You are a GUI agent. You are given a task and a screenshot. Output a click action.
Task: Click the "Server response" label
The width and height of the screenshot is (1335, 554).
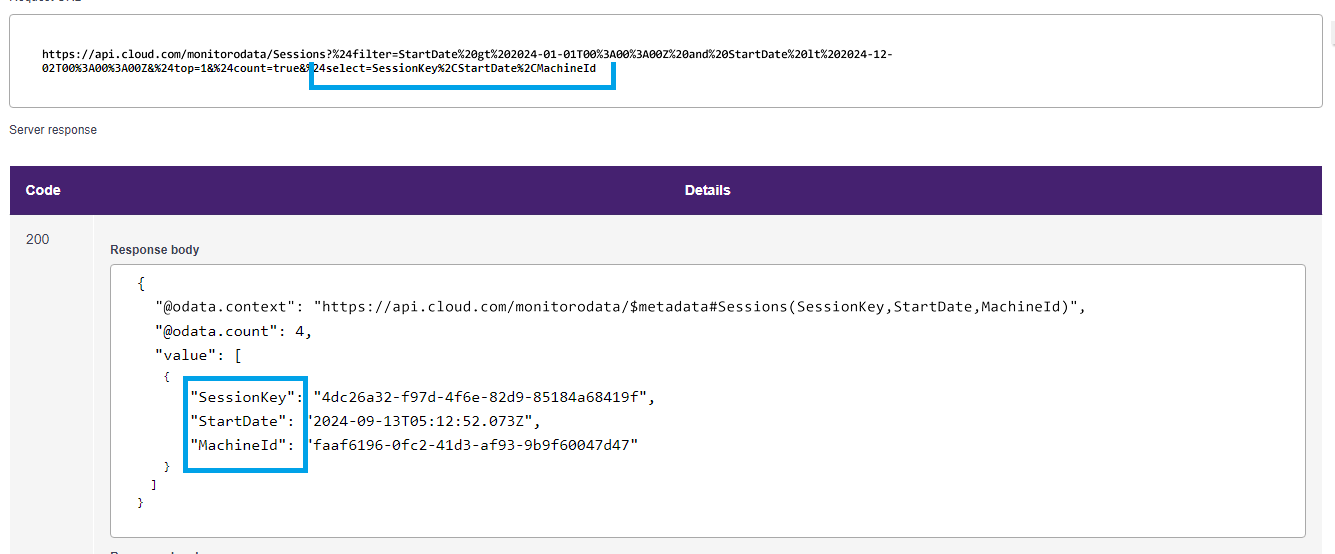point(53,130)
